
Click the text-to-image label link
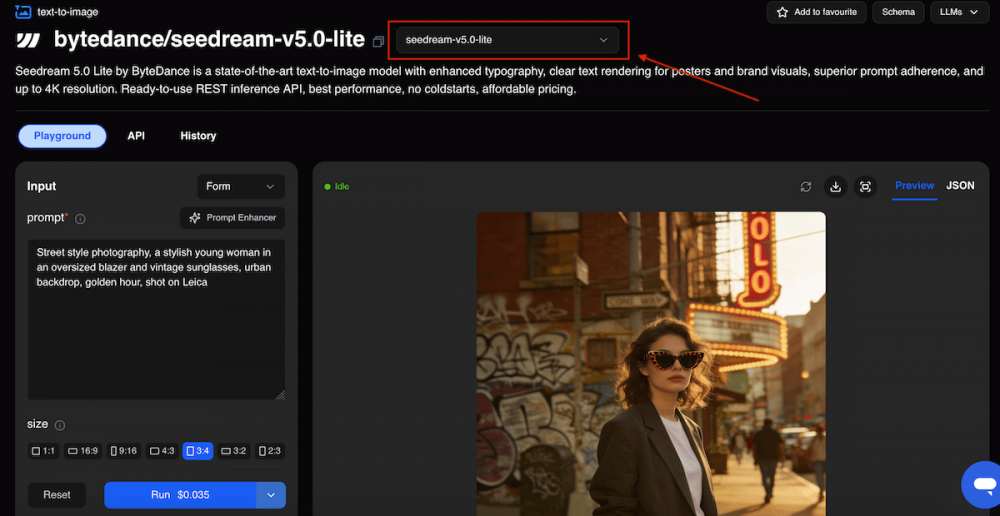[68, 11]
